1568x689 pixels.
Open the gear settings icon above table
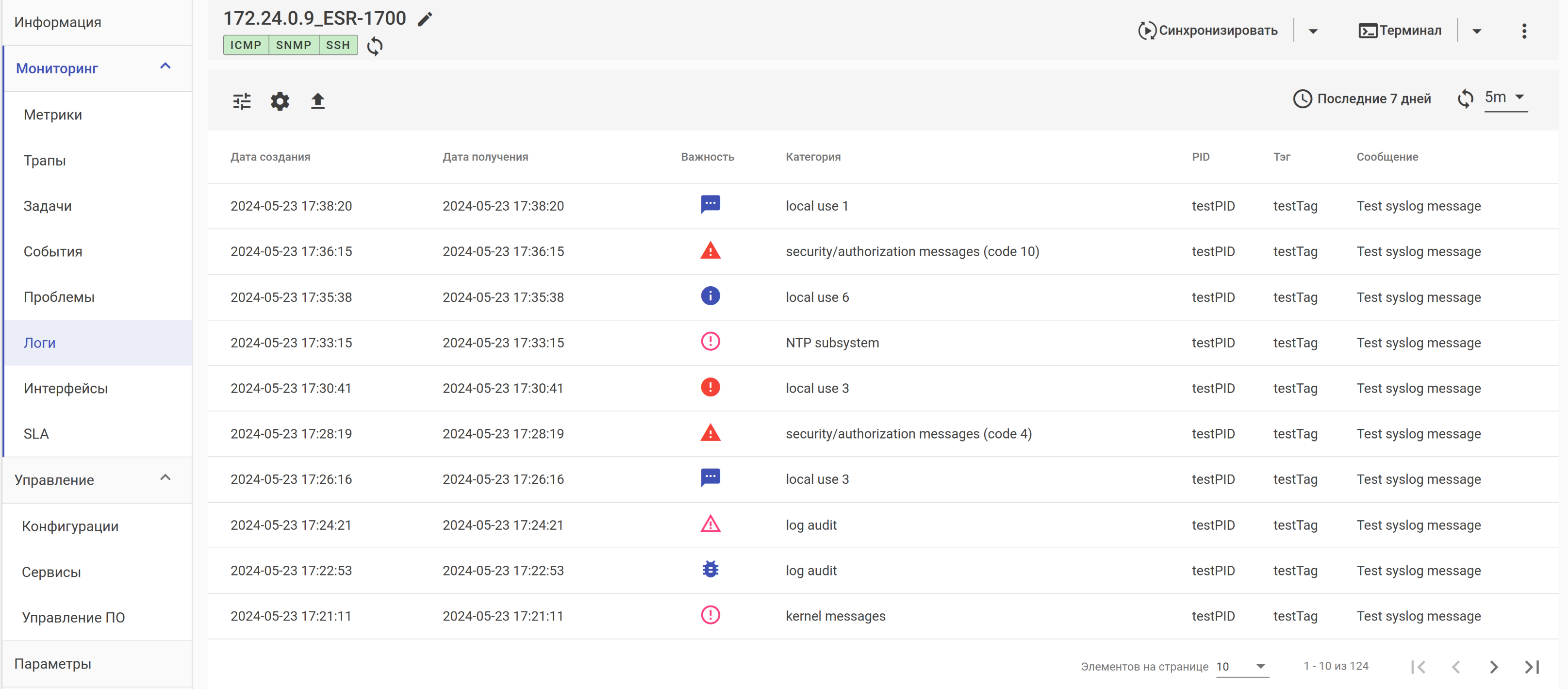tap(280, 101)
